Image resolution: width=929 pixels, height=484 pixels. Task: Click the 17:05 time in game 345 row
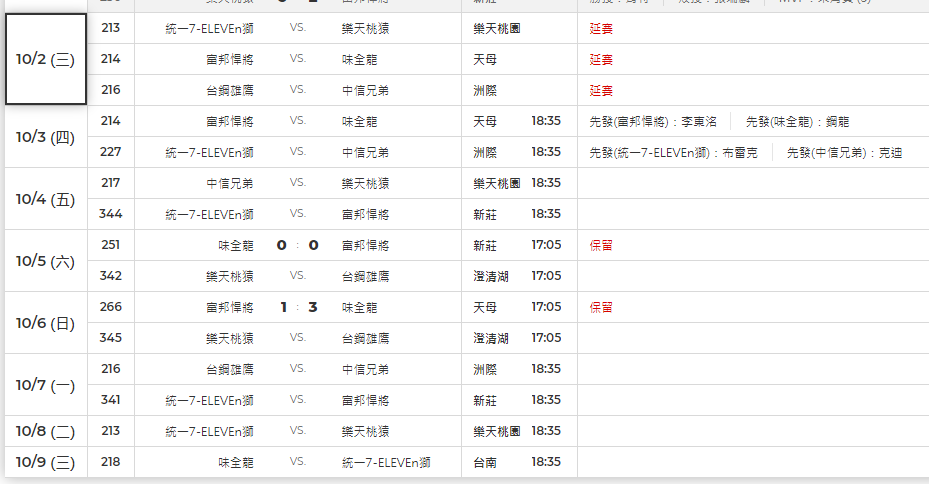coord(546,338)
